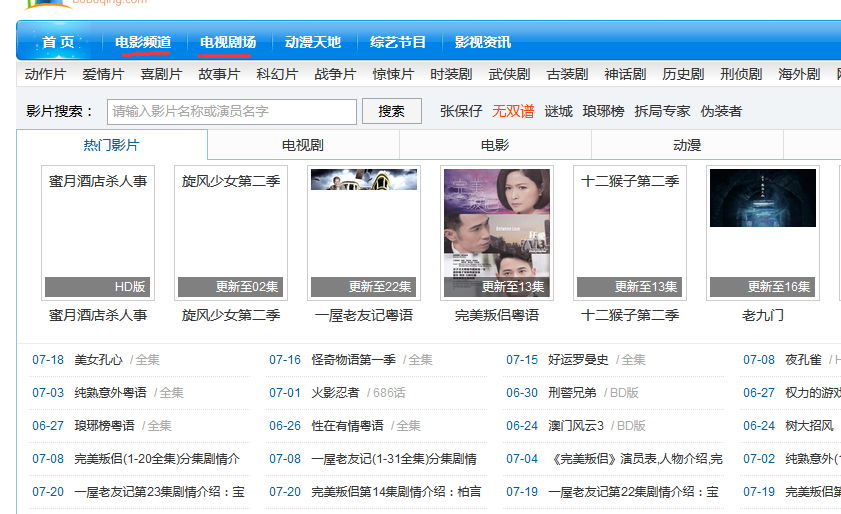Search the hot keyword 张保仔
This screenshot has height=514, width=841.
pyautogui.click(x=461, y=111)
